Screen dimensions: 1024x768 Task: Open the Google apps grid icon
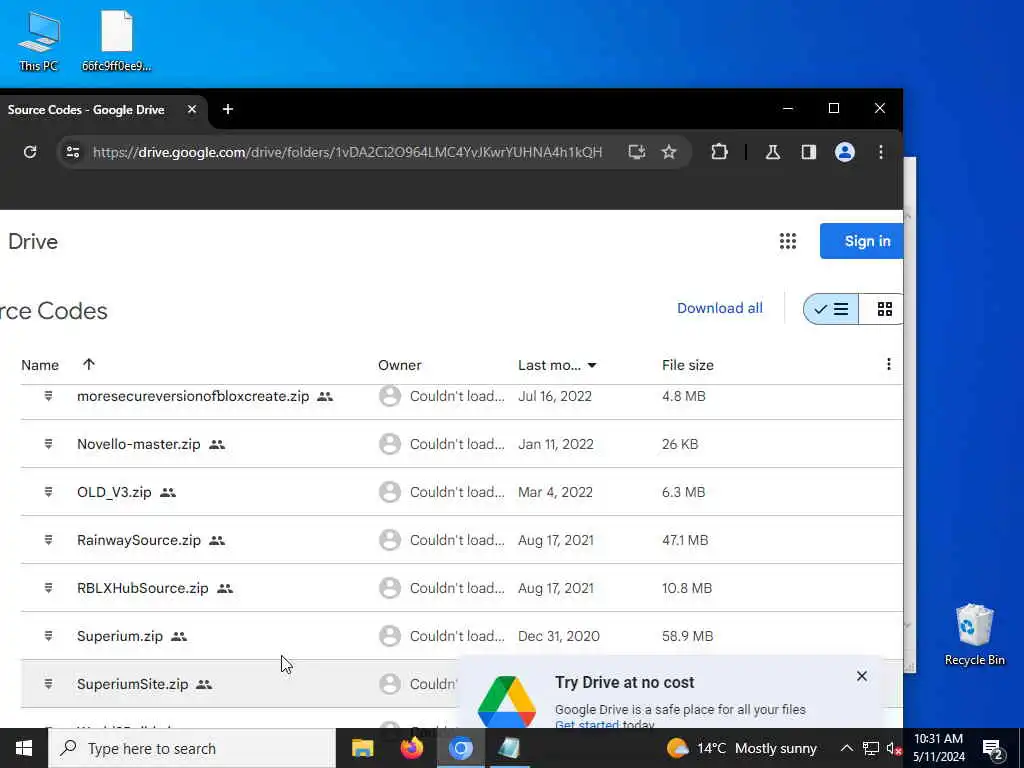(x=788, y=241)
